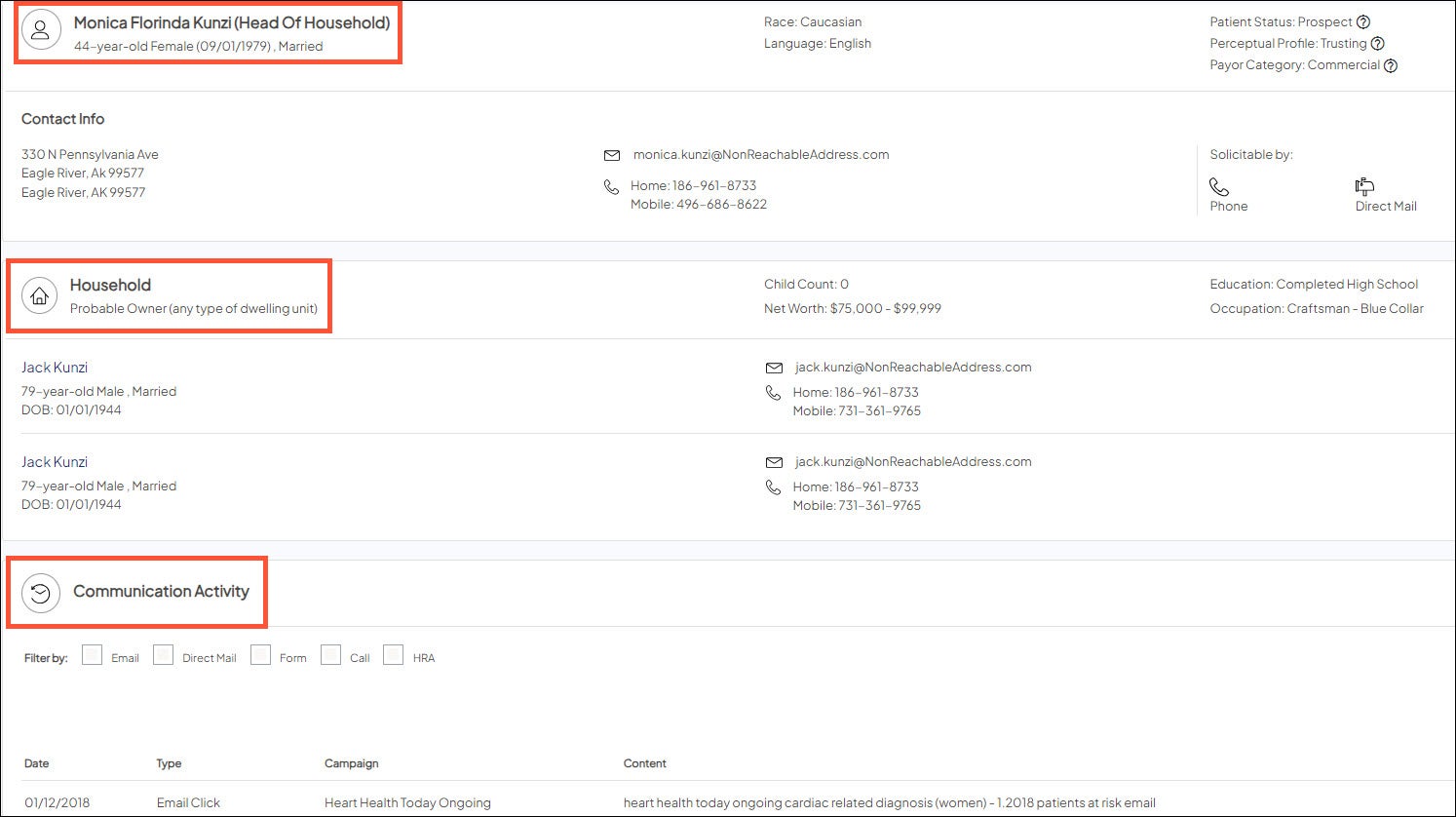Click the person profile icon beside Monica's name

coord(41,30)
